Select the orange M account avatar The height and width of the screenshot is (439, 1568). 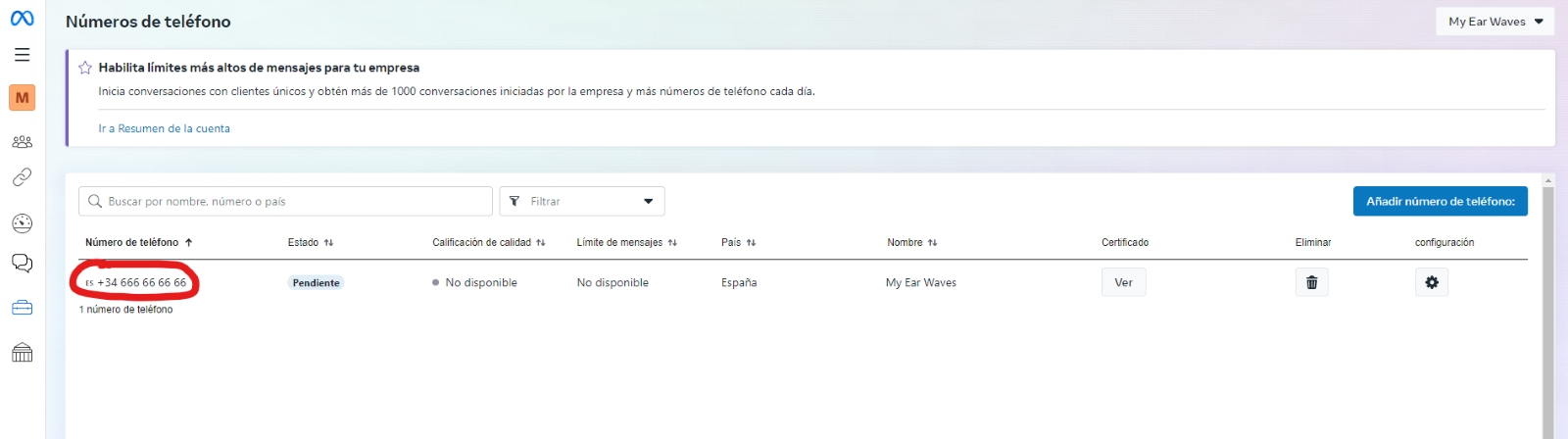[x=22, y=98]
